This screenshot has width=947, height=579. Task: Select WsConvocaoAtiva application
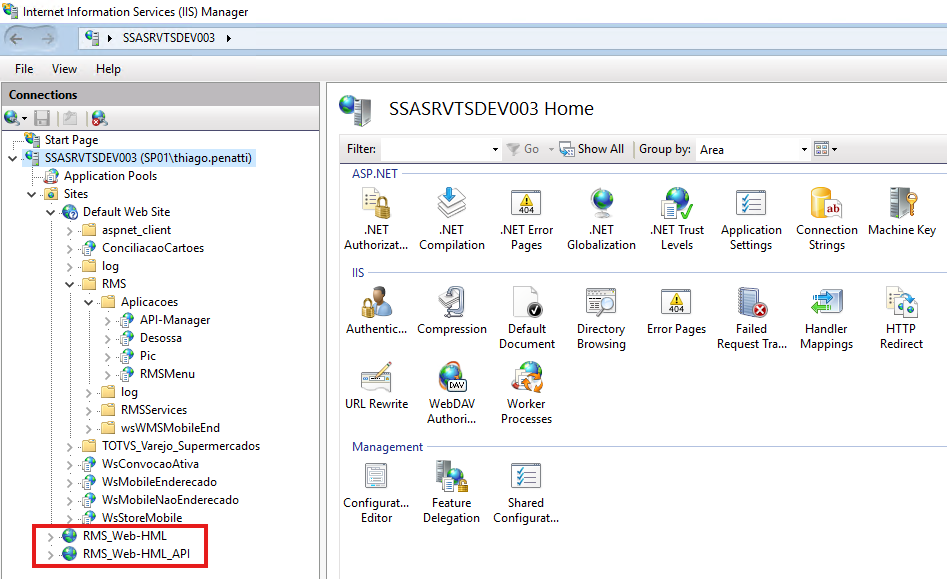(x=150, y=464)
